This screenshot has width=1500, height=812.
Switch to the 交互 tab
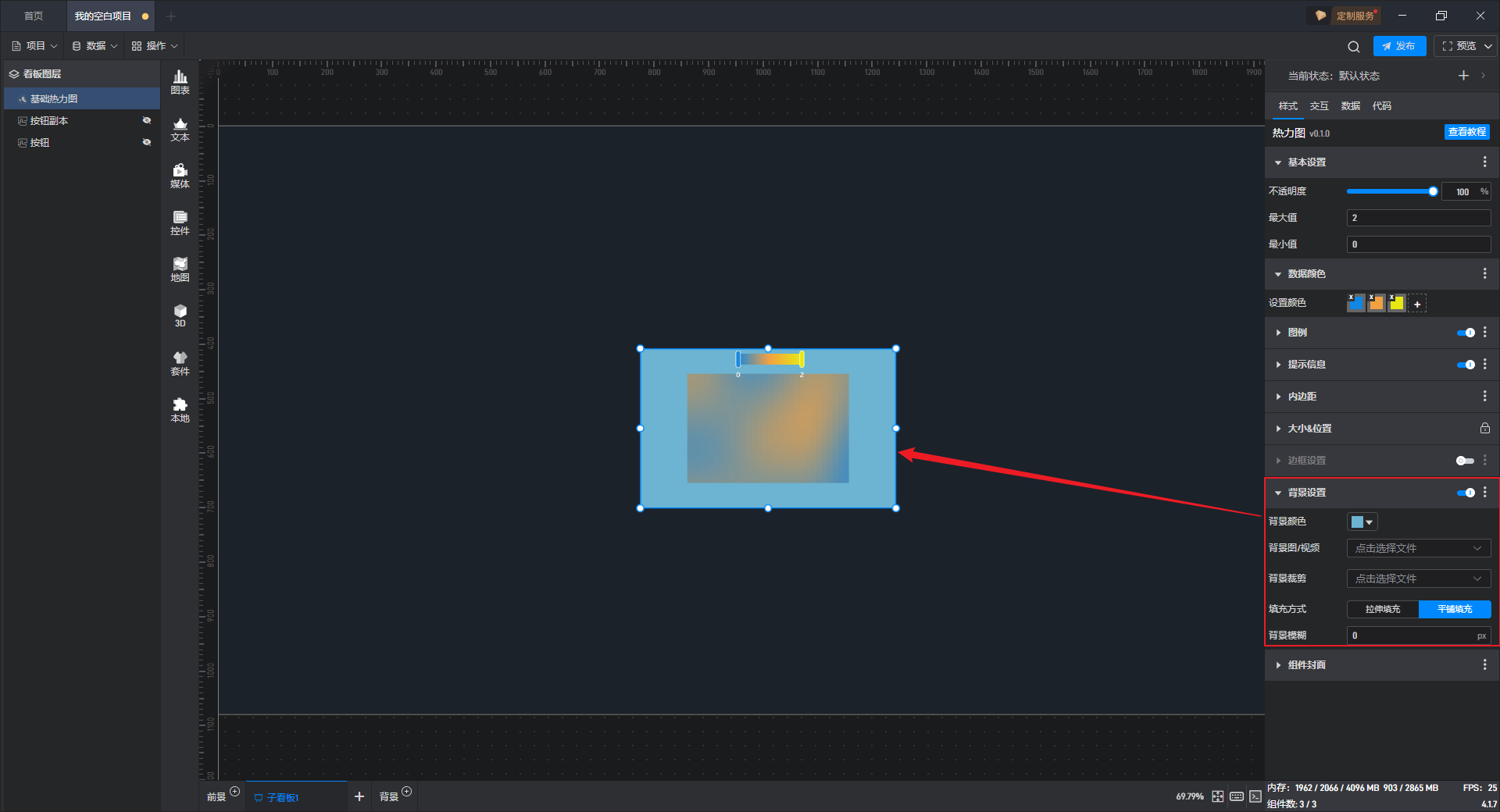[1320, 106]
